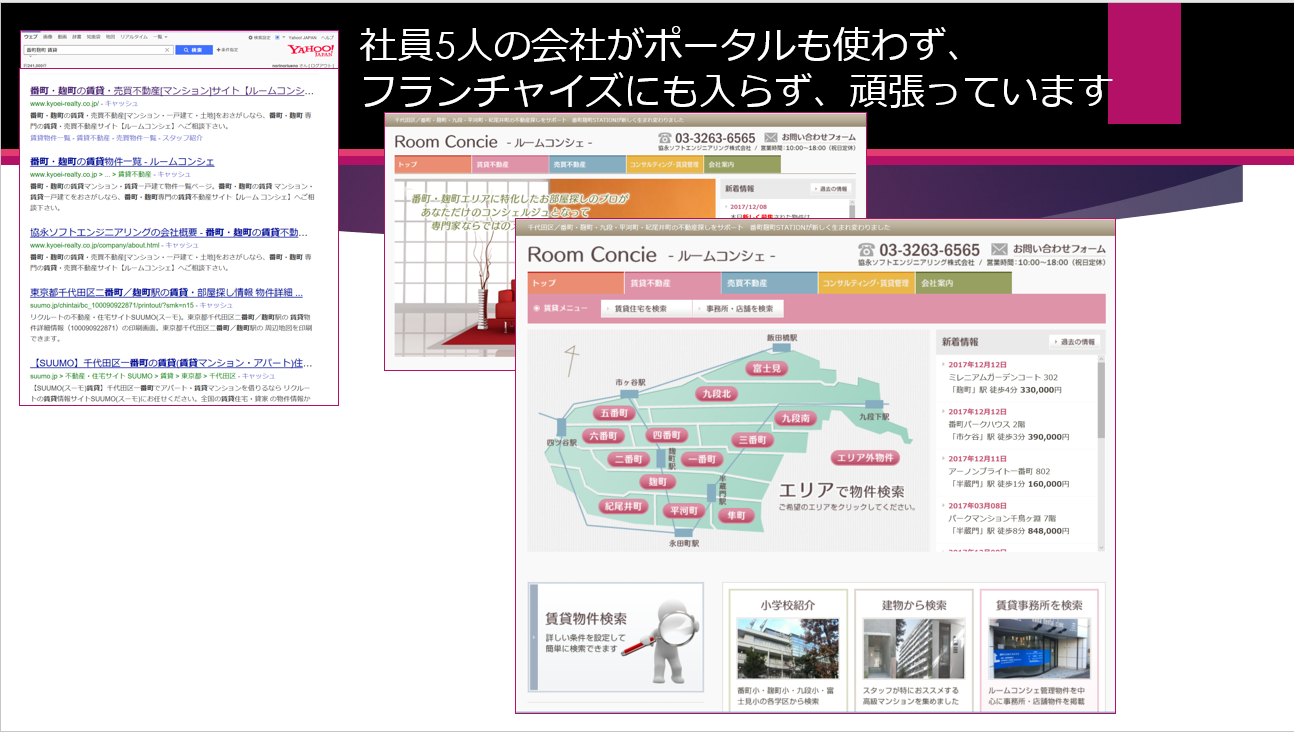Click the news list scrollbar down arrow
Viewport: 1294px width, 732px height.
click(1101, 546)
